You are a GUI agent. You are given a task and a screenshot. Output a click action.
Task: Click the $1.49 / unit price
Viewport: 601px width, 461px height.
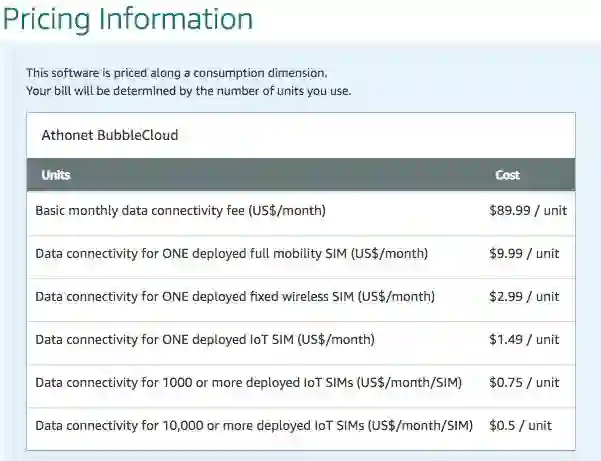(x=524, y=340)
